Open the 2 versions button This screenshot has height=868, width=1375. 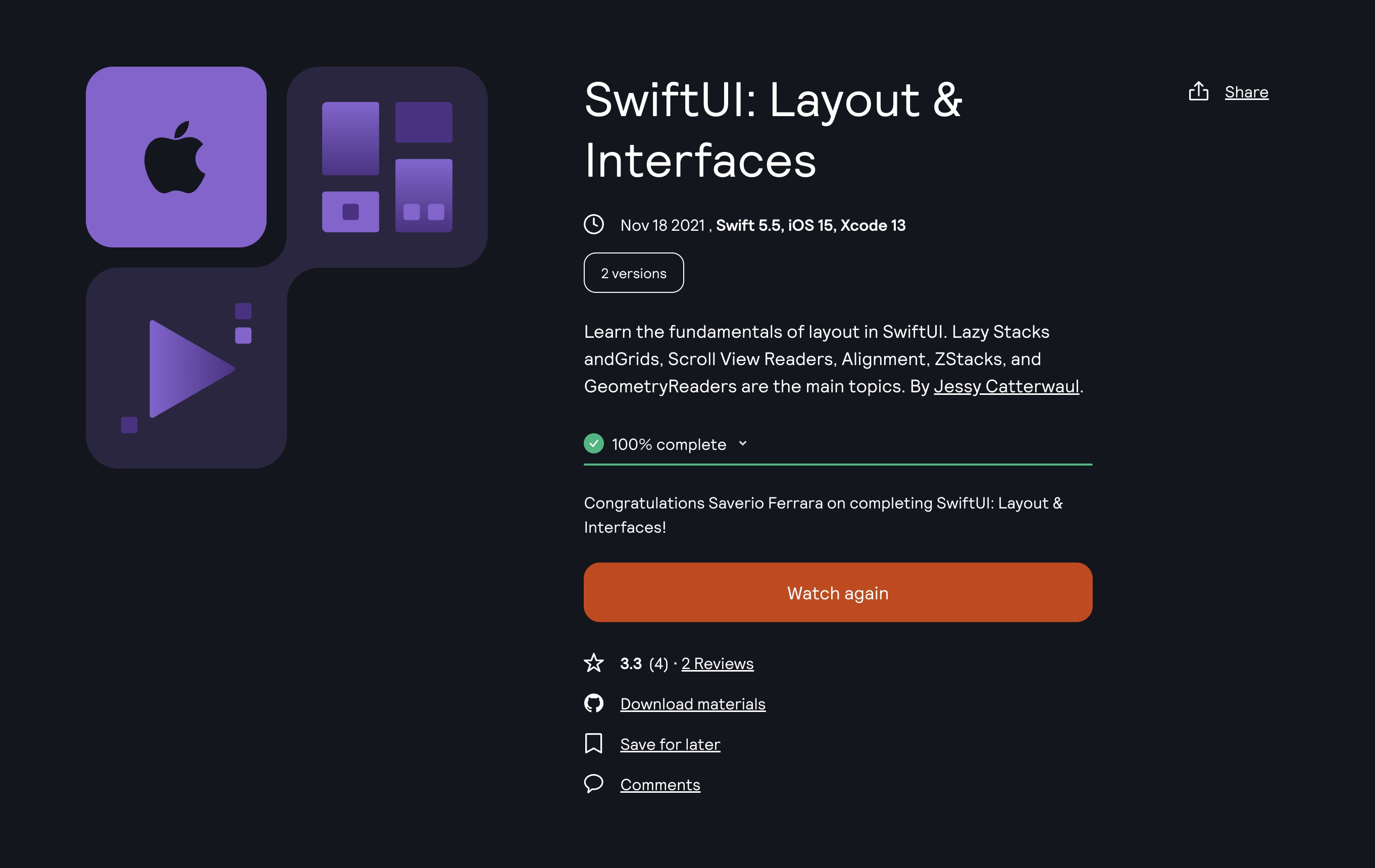[x=633, y=273]
